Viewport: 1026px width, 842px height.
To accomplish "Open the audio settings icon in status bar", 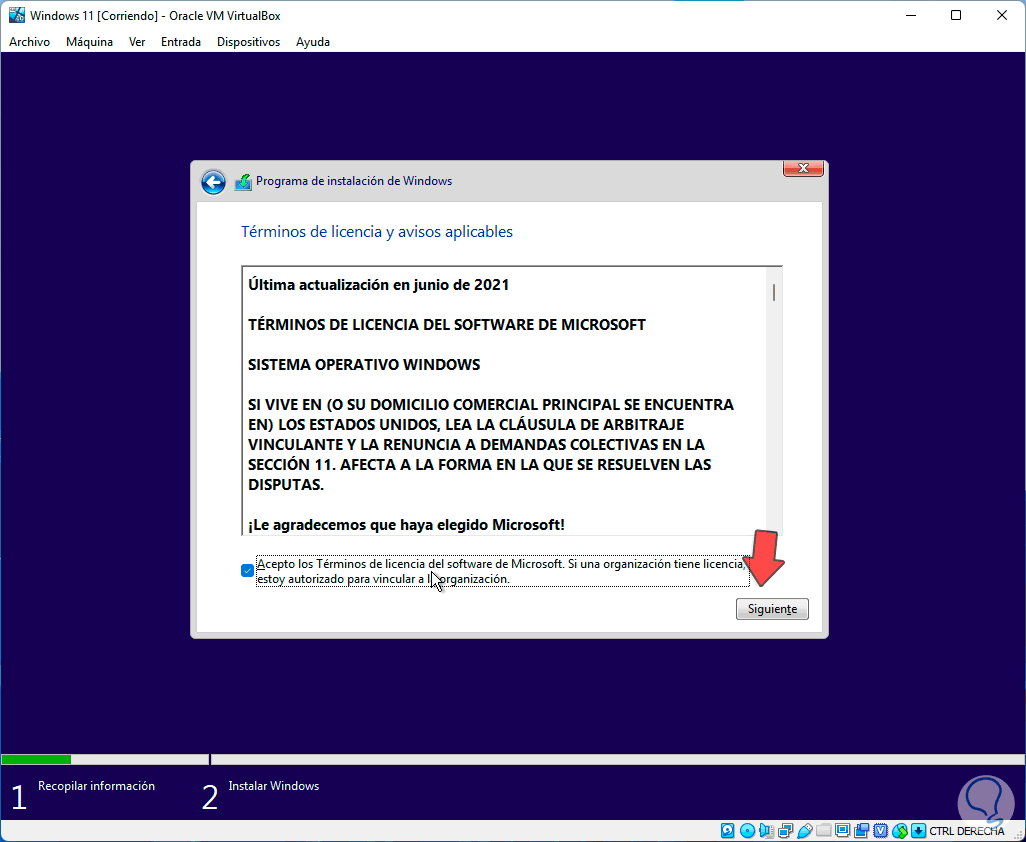I will point(766,831).
